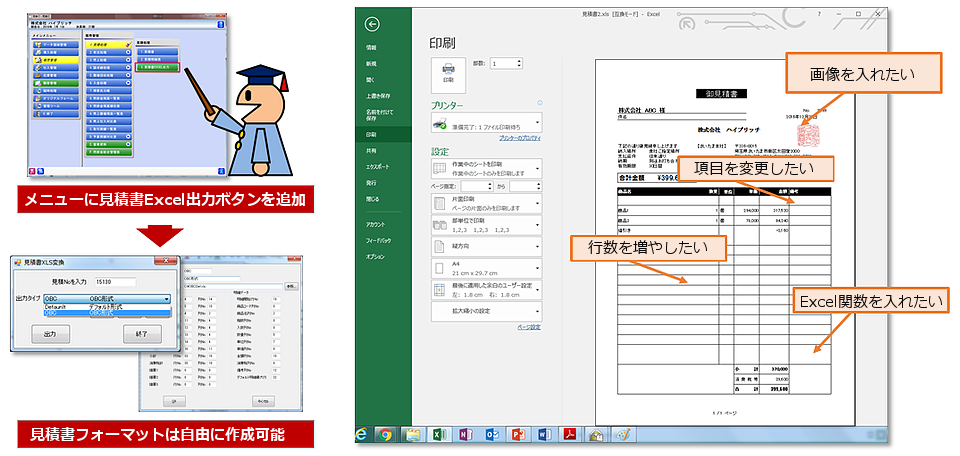Open Google Chrome from the taskbar
Screen dimensions: 960x456
click(x=385, y=434)
